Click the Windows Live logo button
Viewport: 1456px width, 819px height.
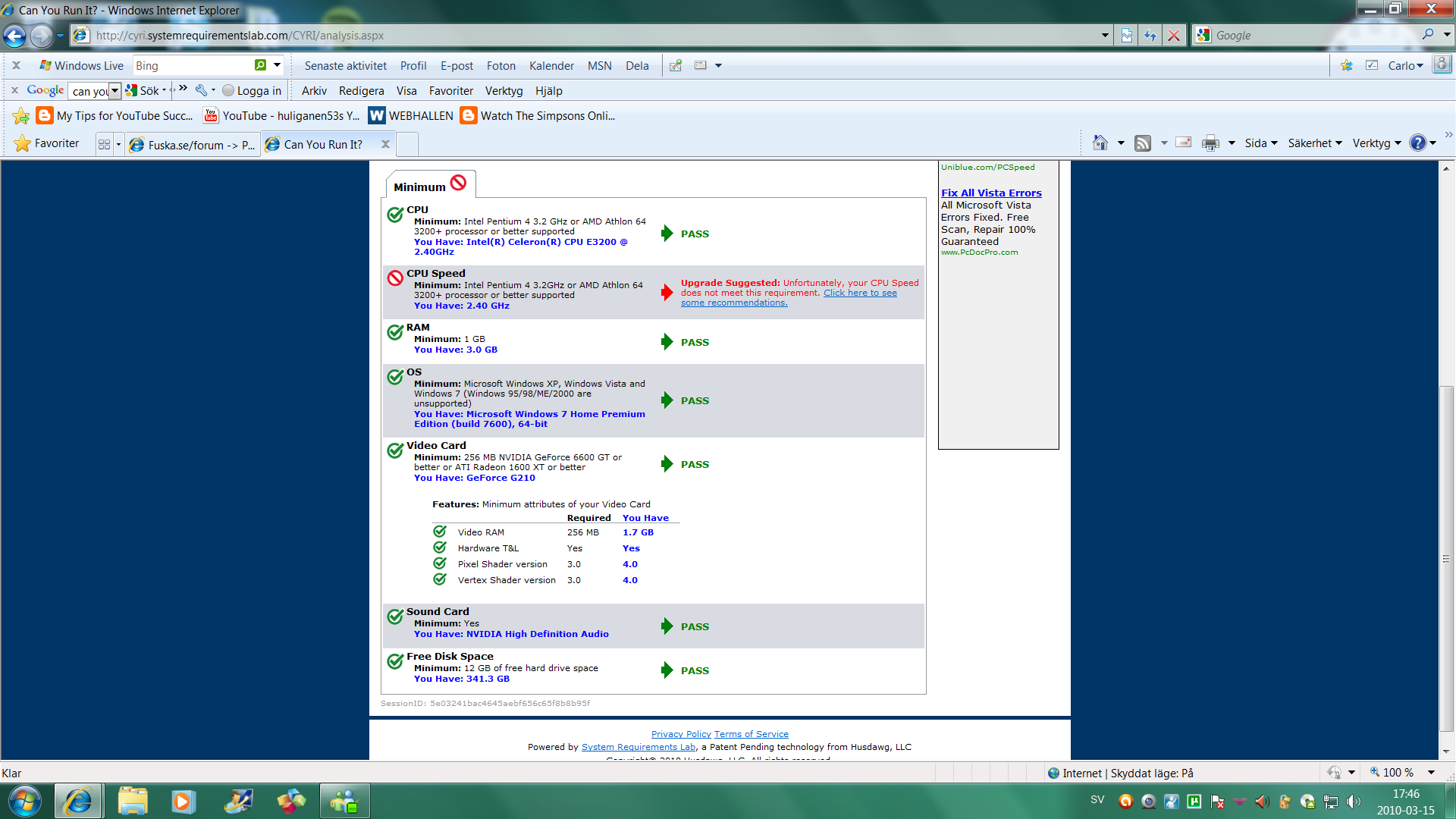[81, 65]
